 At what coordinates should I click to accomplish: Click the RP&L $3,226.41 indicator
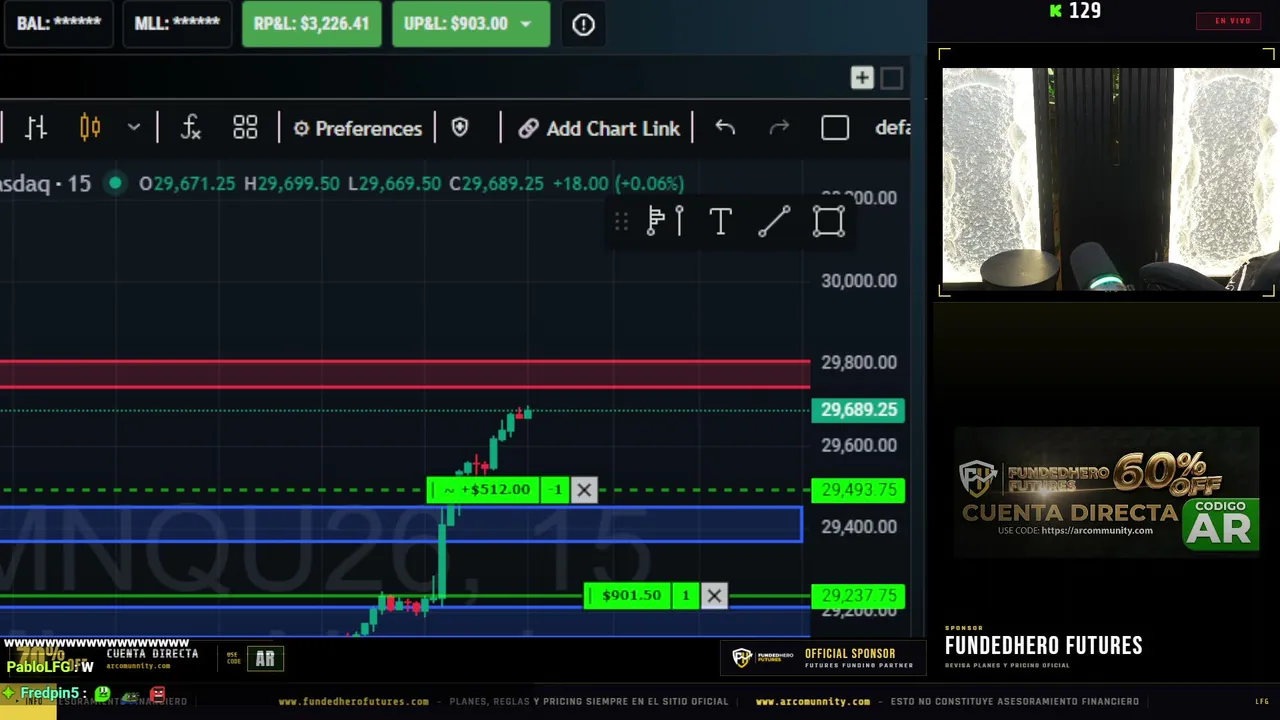[311, 24]
